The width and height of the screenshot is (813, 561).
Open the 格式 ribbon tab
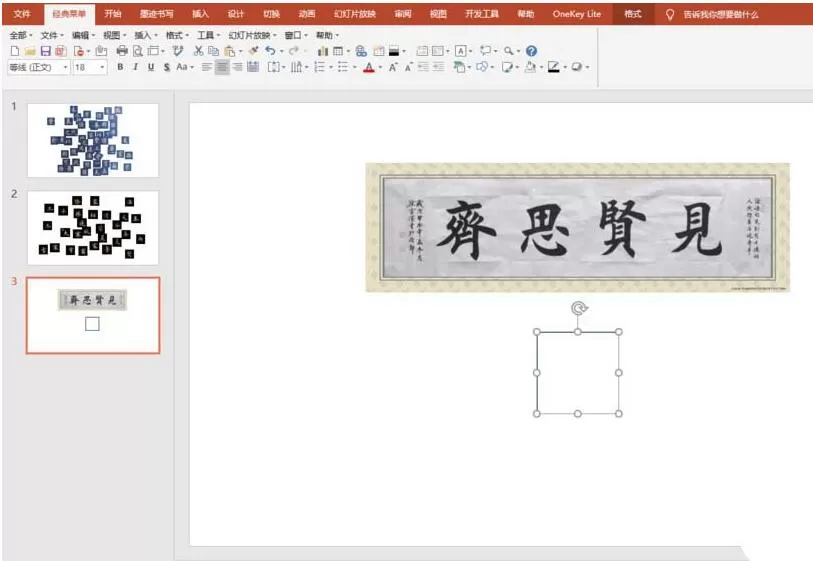coord(633,13)
